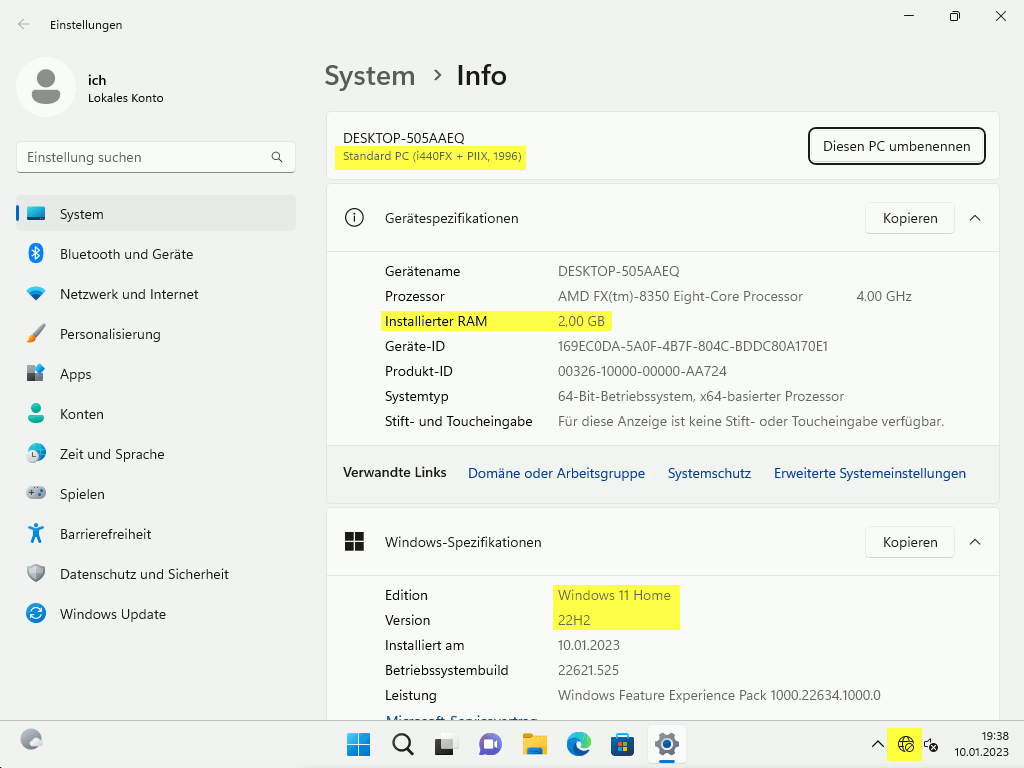Click the System breadcrumb in the header
Screen dimensions: 1024x768
coord(370,76)
